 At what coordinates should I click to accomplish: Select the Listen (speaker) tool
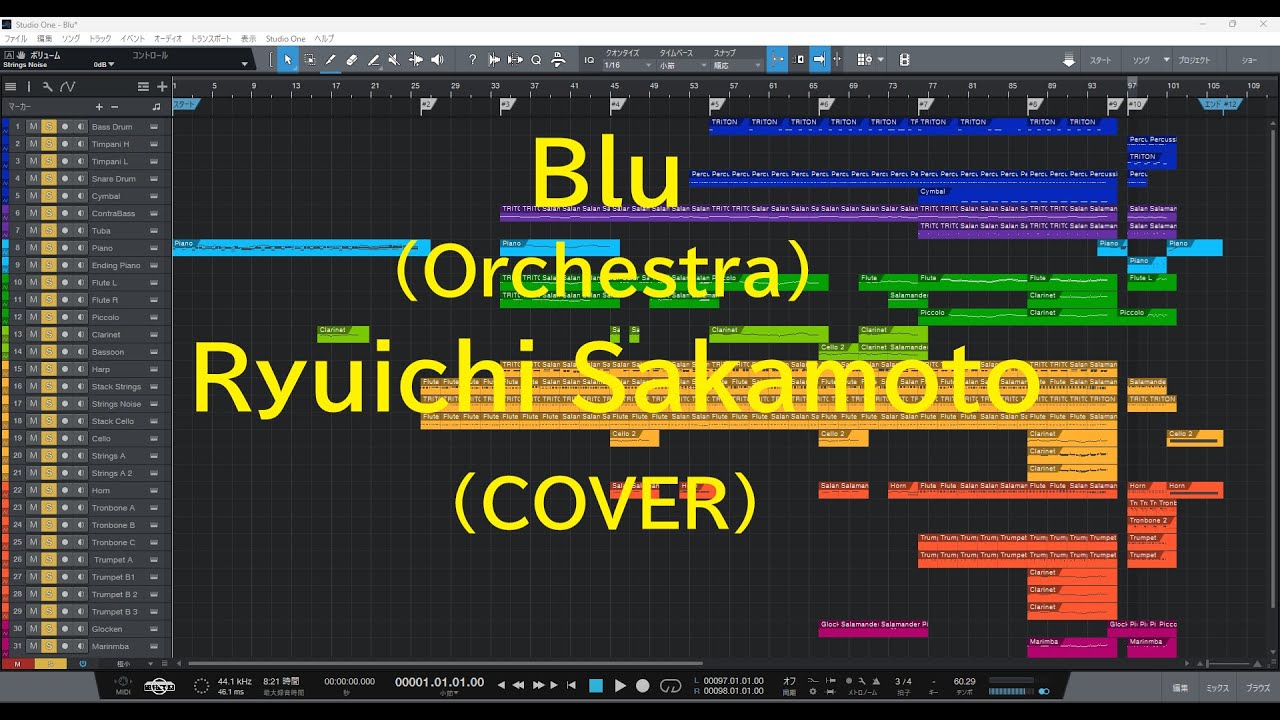pos(437,60)
